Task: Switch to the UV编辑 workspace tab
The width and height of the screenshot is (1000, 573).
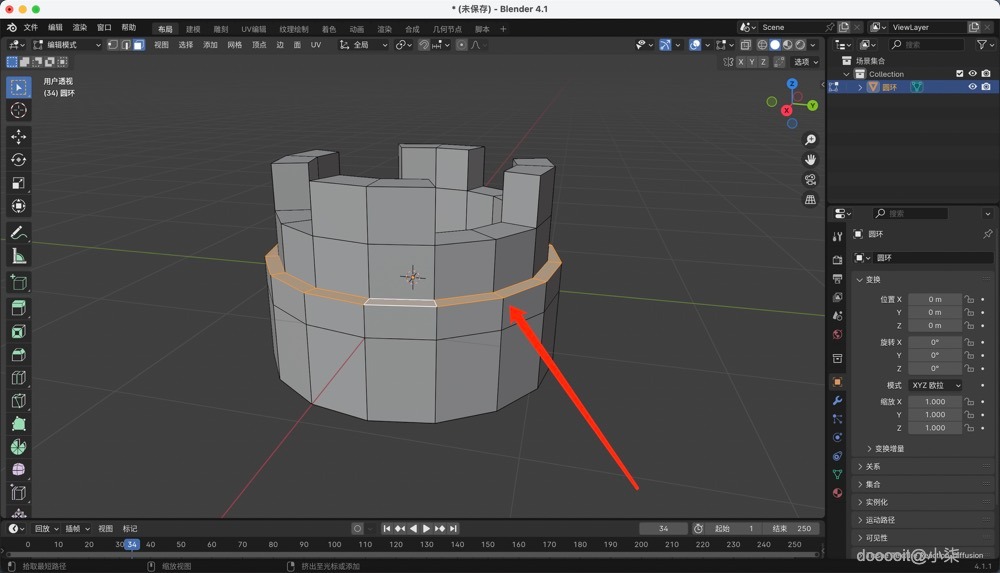Action: (x=253, y=29)
